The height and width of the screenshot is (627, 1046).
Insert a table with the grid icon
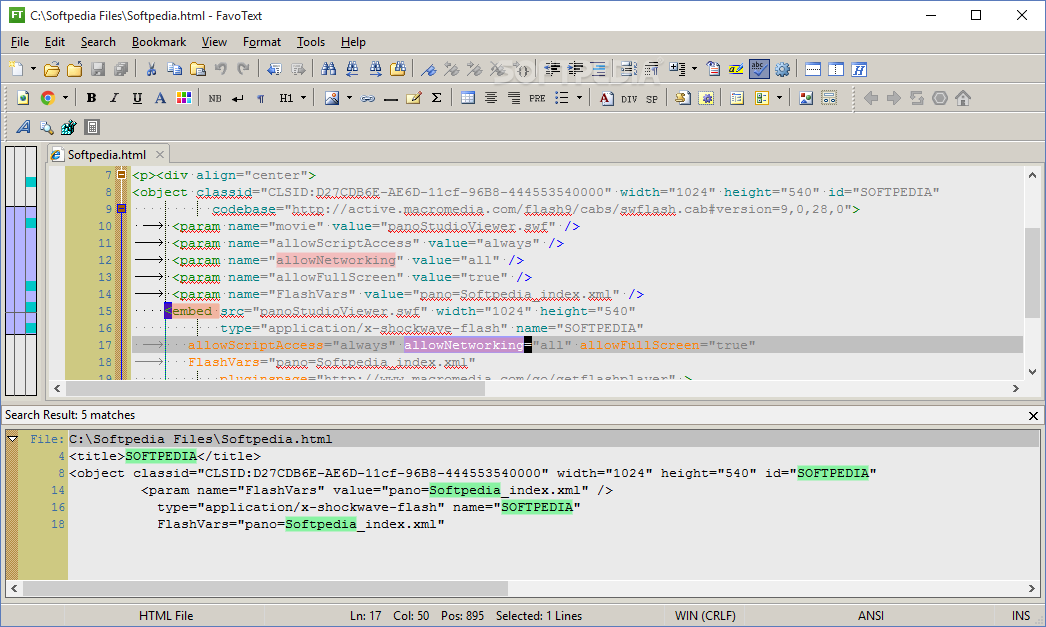468,98
